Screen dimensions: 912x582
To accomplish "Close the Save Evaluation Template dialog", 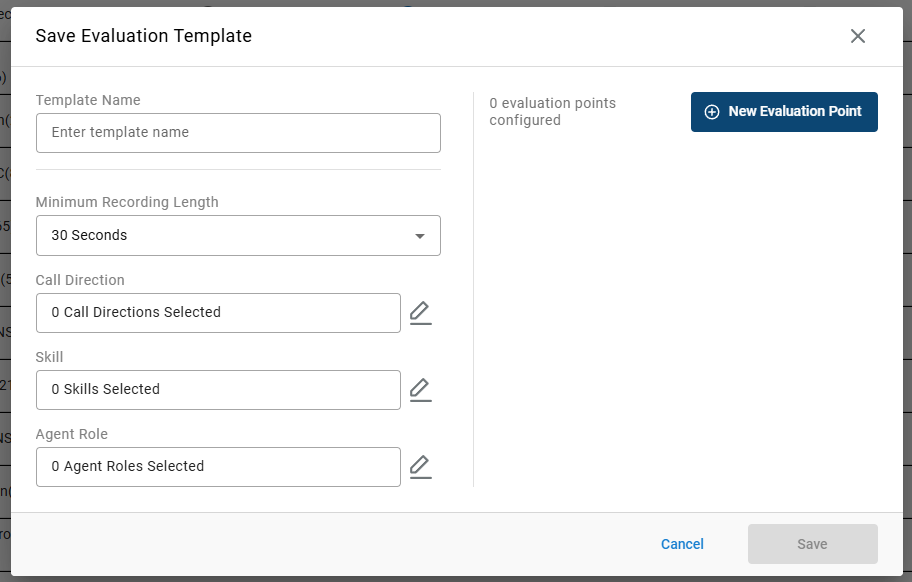I will tap(857, 36).
